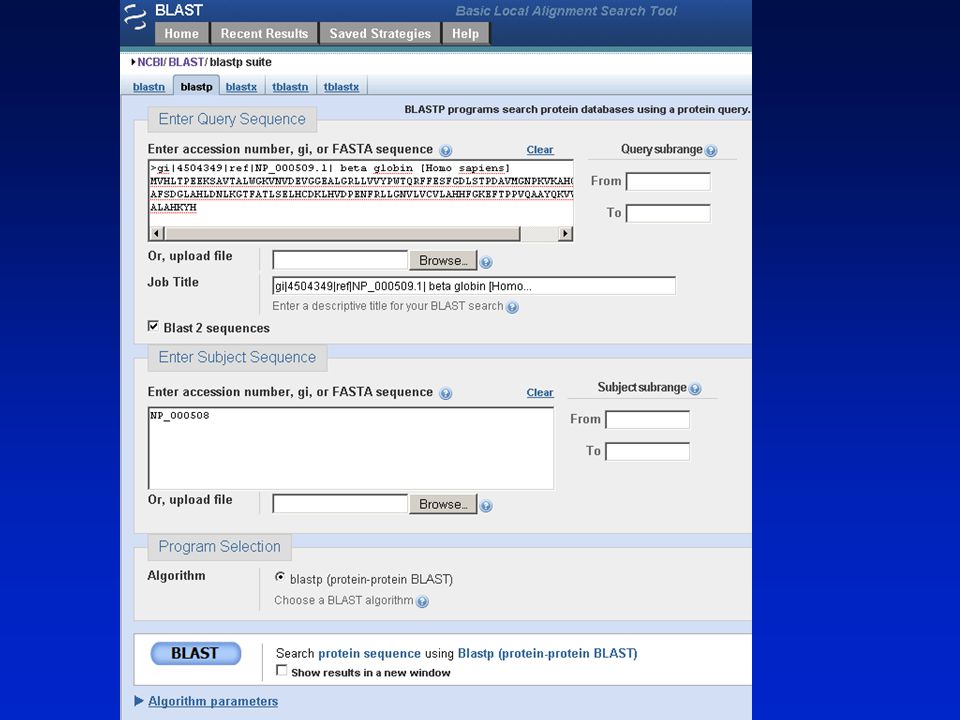Open help icon after Job Title description

point(512,307)
